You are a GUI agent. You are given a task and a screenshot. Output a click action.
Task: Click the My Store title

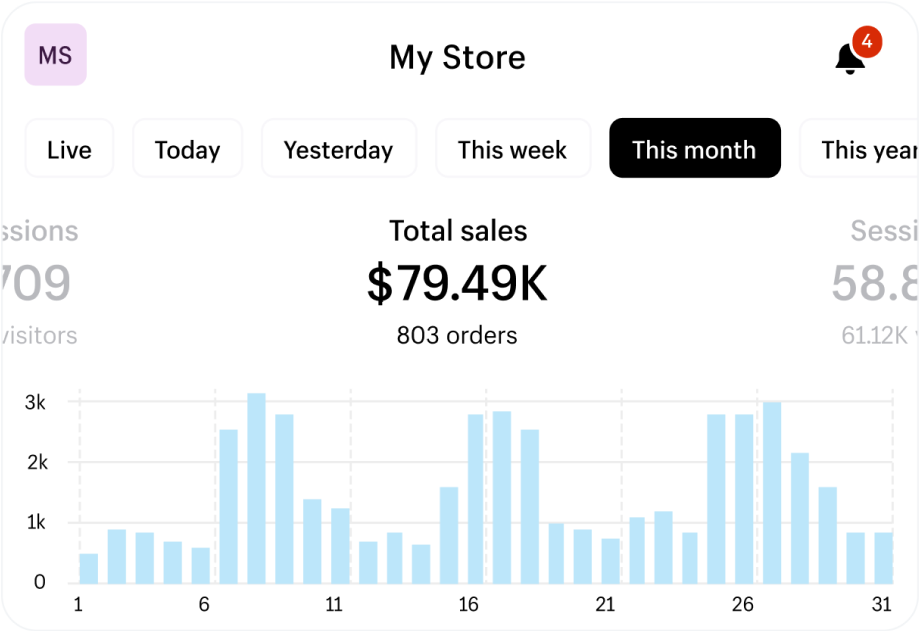click(457, 57)
